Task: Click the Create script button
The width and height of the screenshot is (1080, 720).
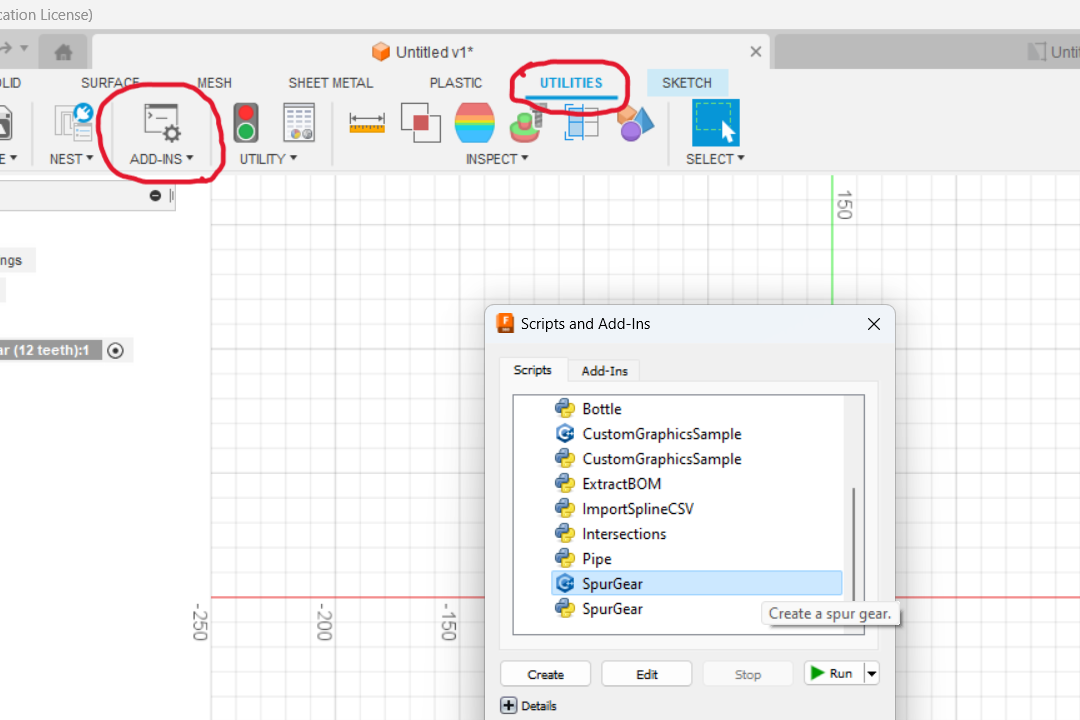Action: (546, 674)
